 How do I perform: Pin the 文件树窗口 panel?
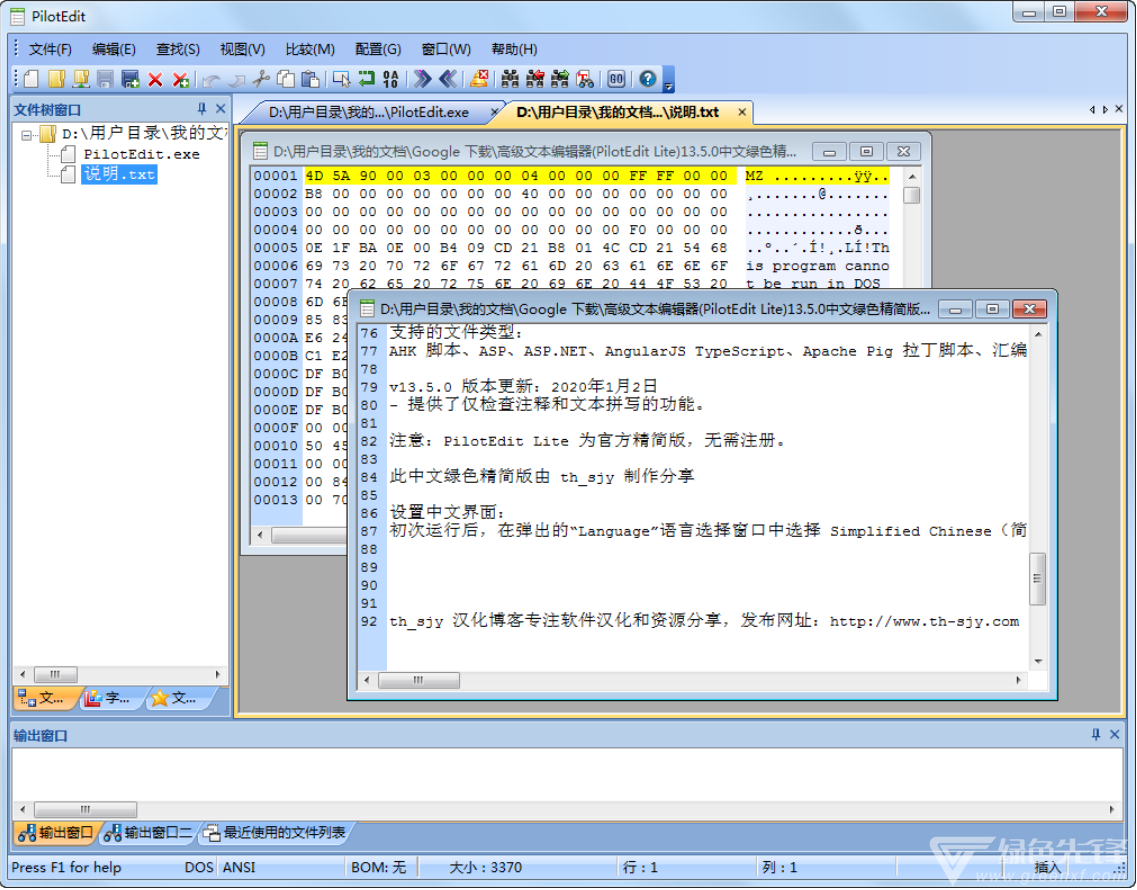(x=202, y=109)
